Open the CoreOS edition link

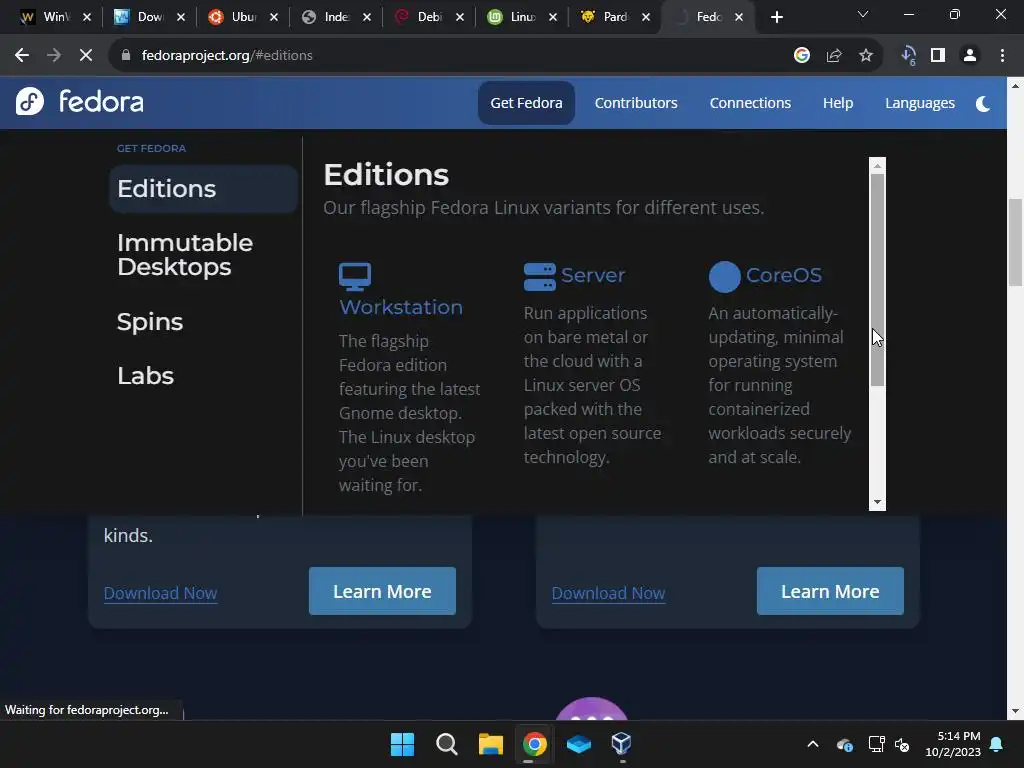pos(784,275)
